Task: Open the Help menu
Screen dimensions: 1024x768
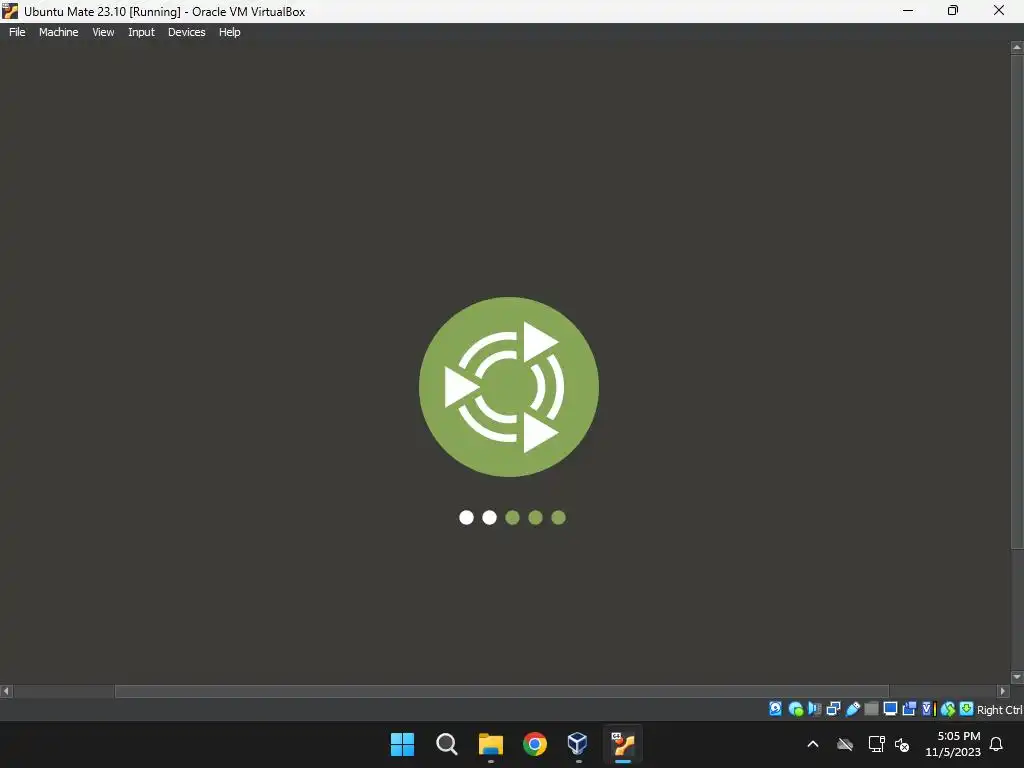Action: tap(229, 32)
